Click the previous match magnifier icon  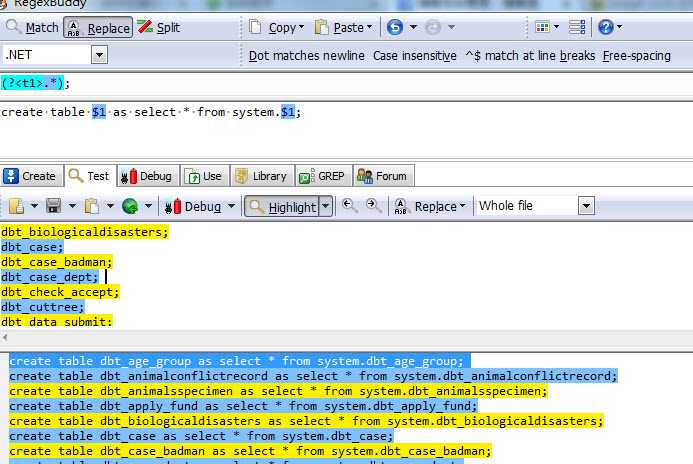(349, 205)
